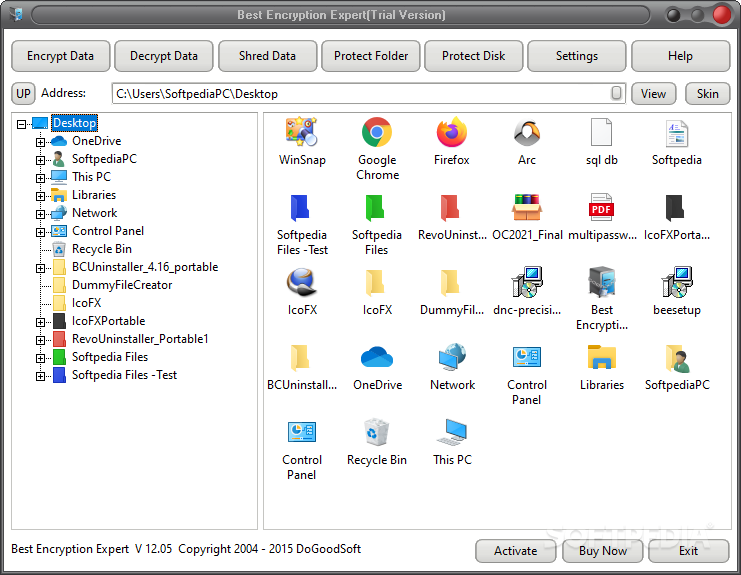Select IcoFX folder in the tree

[86, 303]
